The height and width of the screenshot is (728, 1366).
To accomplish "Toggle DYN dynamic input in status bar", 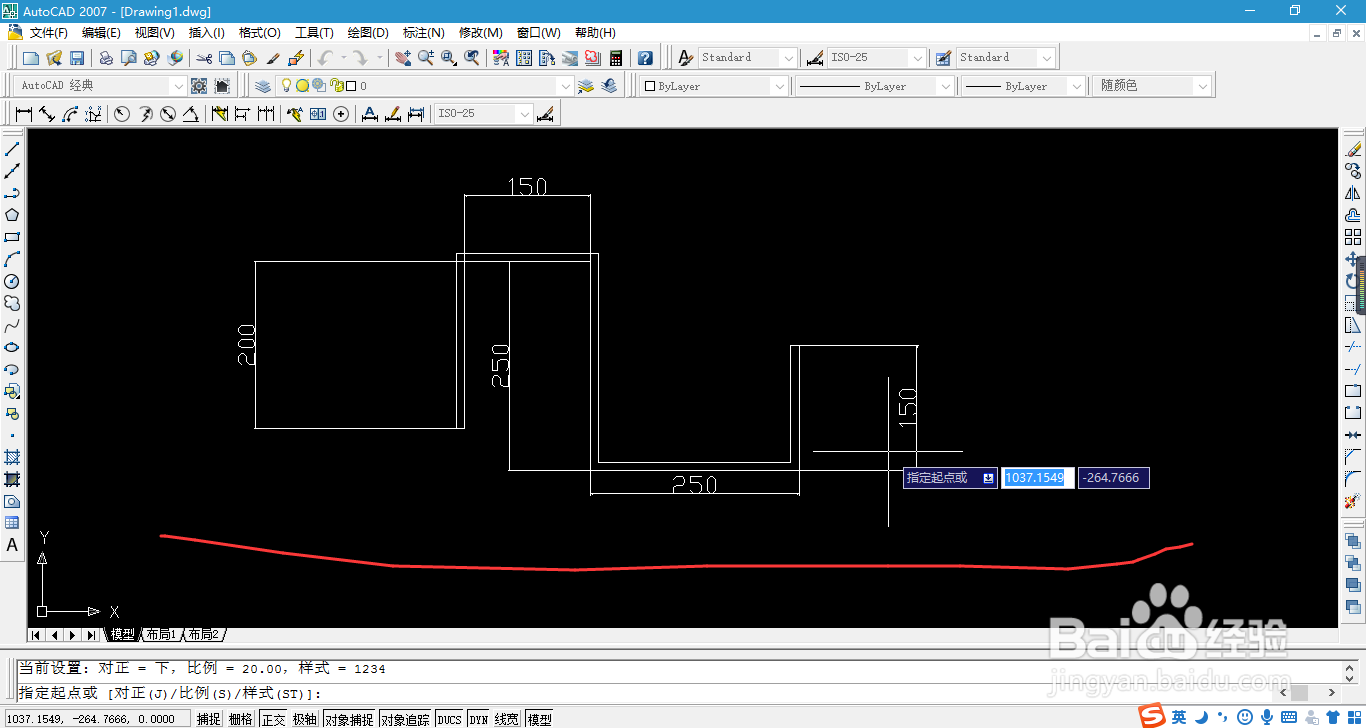I will click(x=479, y=719).
